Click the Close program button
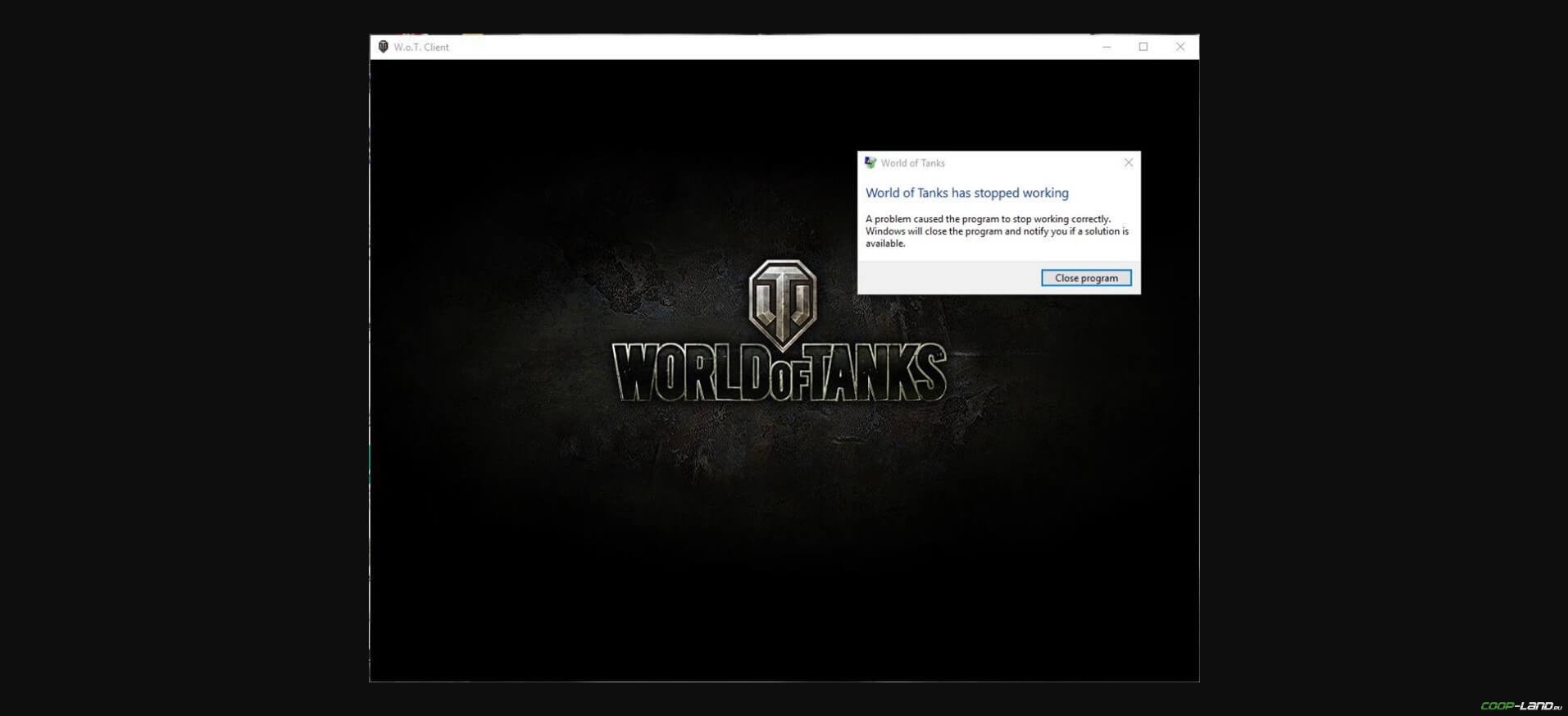 [x=1085, y=278]
